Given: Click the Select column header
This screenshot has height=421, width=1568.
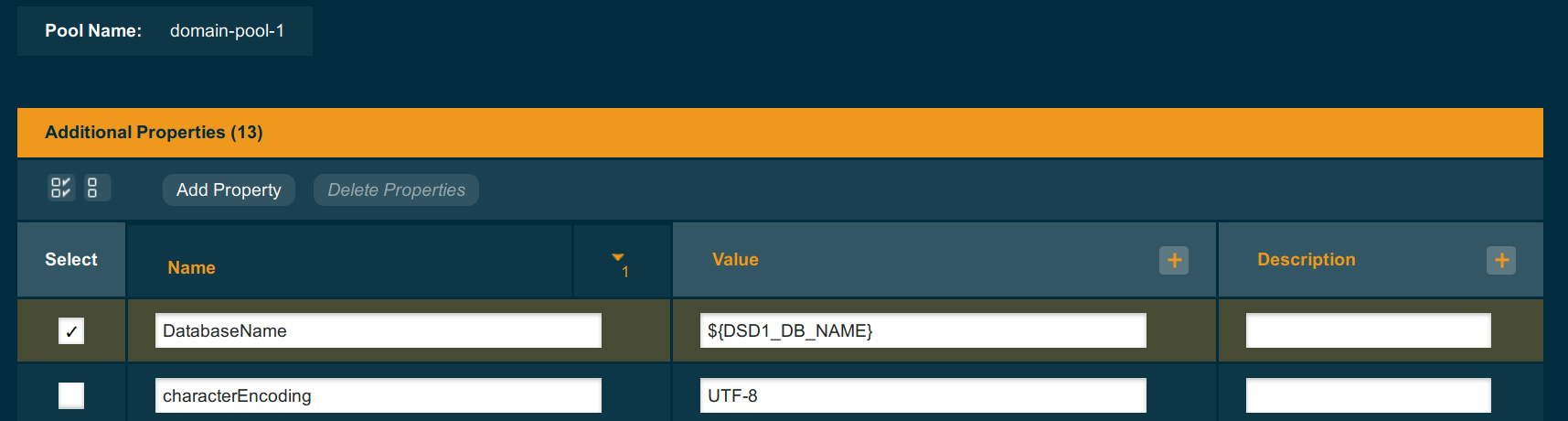Looking at the screenshot, I should [x=71, y=260].
